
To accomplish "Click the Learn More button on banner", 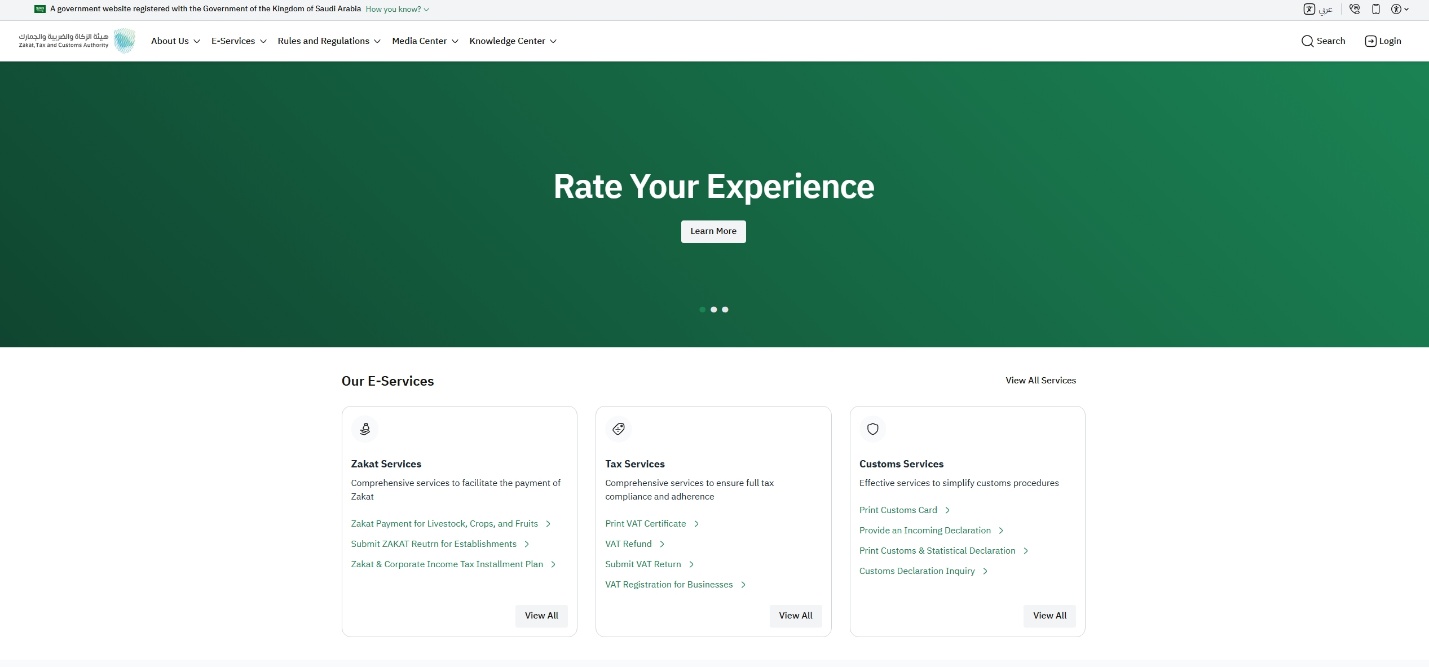I will pyautogui.click(x=713, y=231).
